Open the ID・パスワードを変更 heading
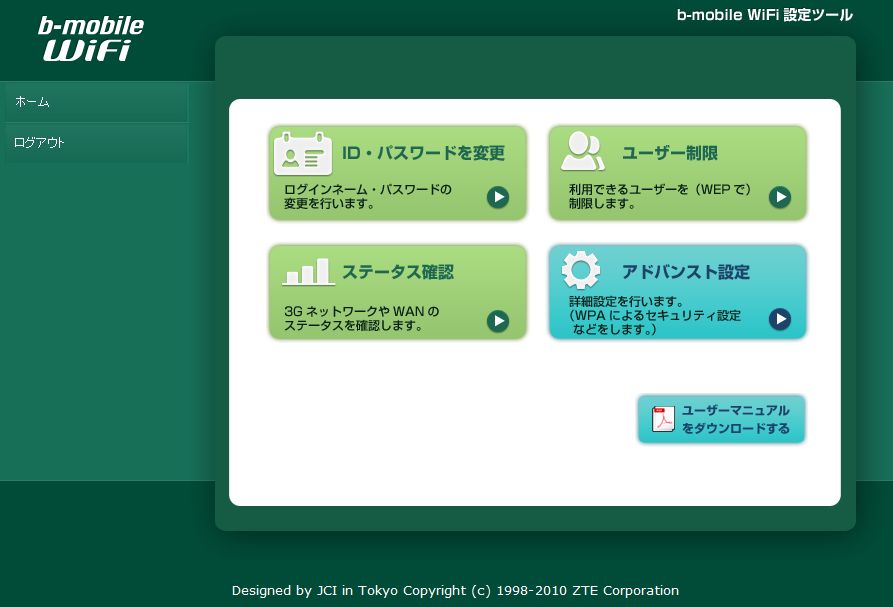The width and height of the screenshot is (893, 607). point(423,153)
